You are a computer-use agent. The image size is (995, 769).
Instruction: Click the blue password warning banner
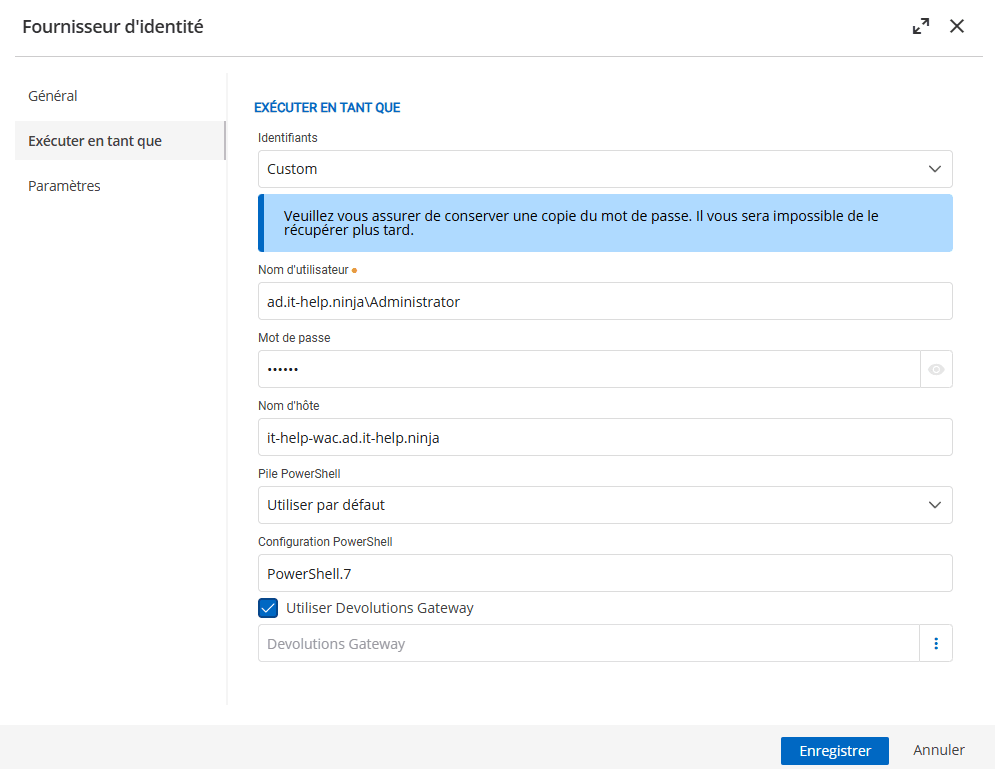pyautogui.click(x=605, y=222)
